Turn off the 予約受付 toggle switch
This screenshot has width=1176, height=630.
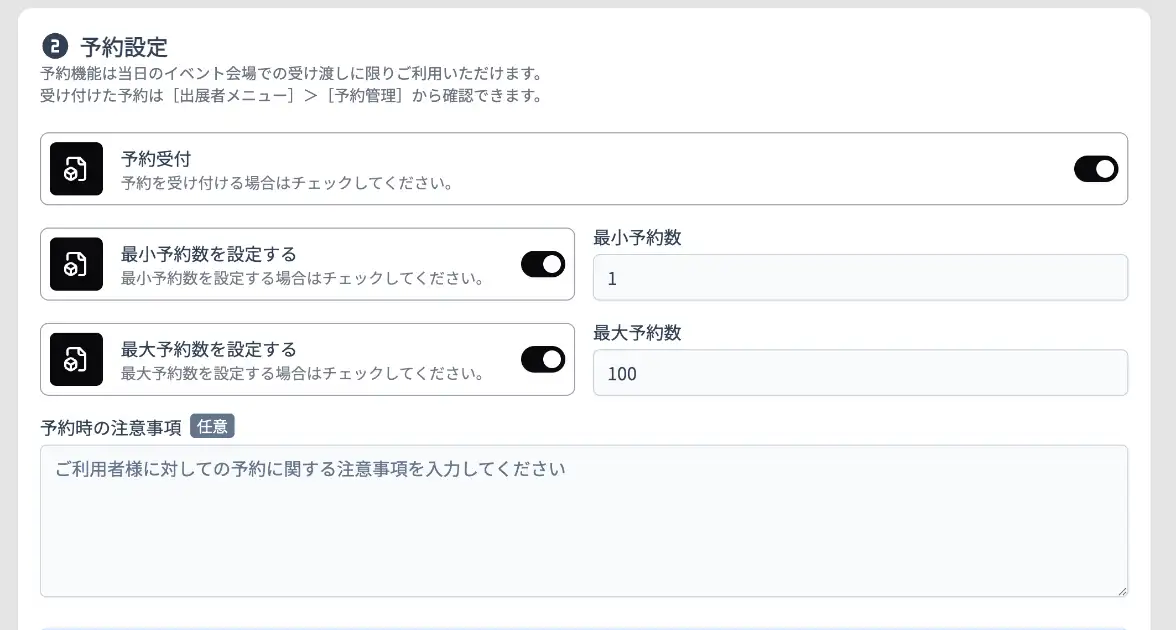(x=1095, y=169)
